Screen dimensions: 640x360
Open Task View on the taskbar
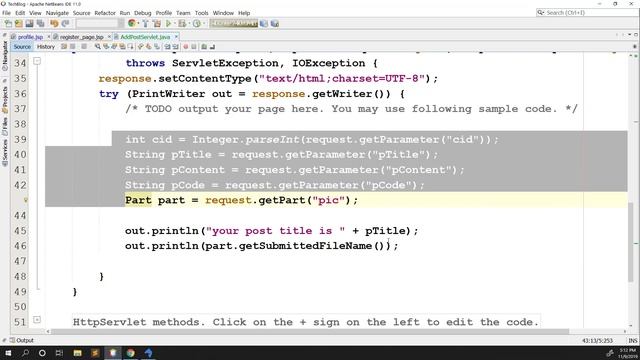click(x=59, y=353)
